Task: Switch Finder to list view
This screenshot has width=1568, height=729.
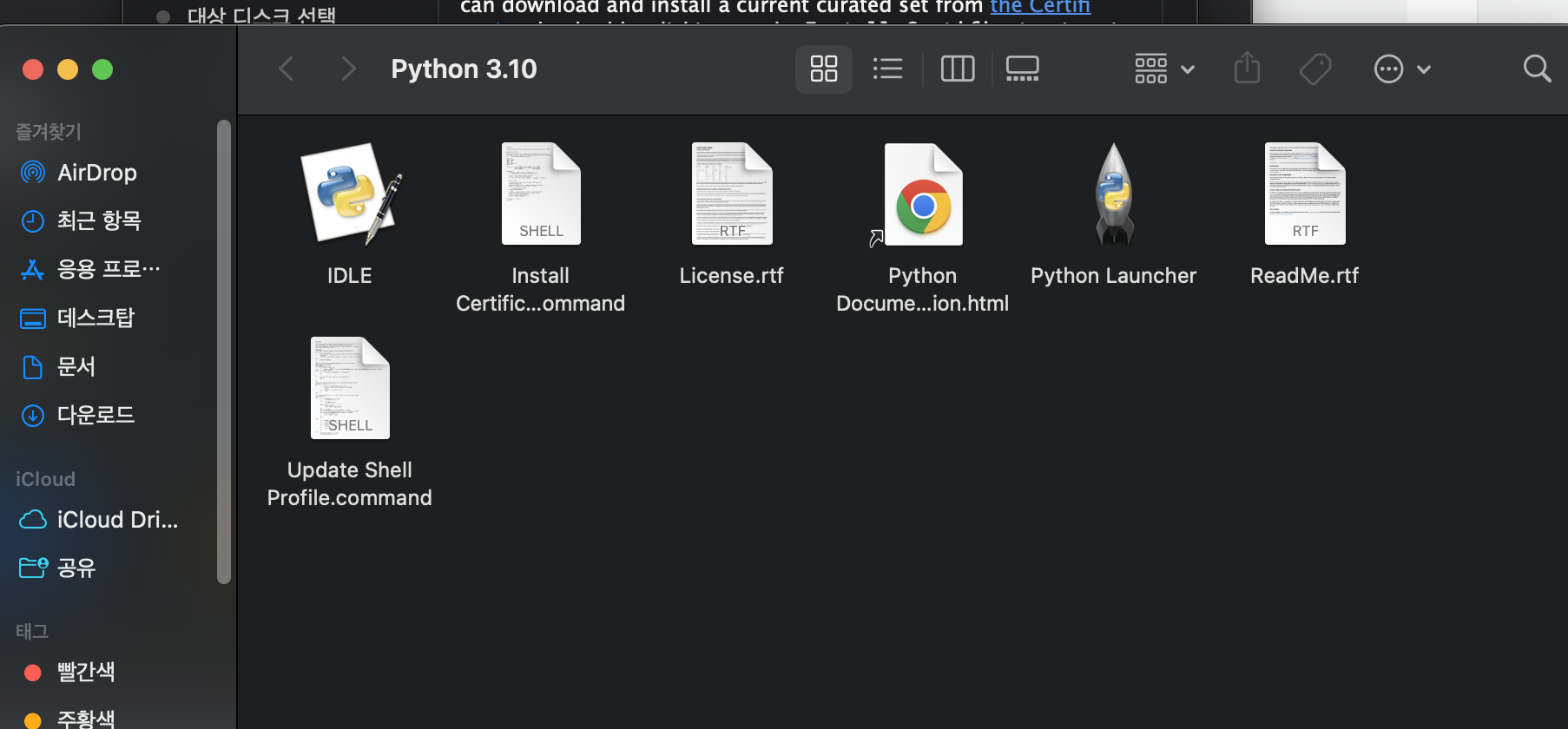Action: point(887,69)
